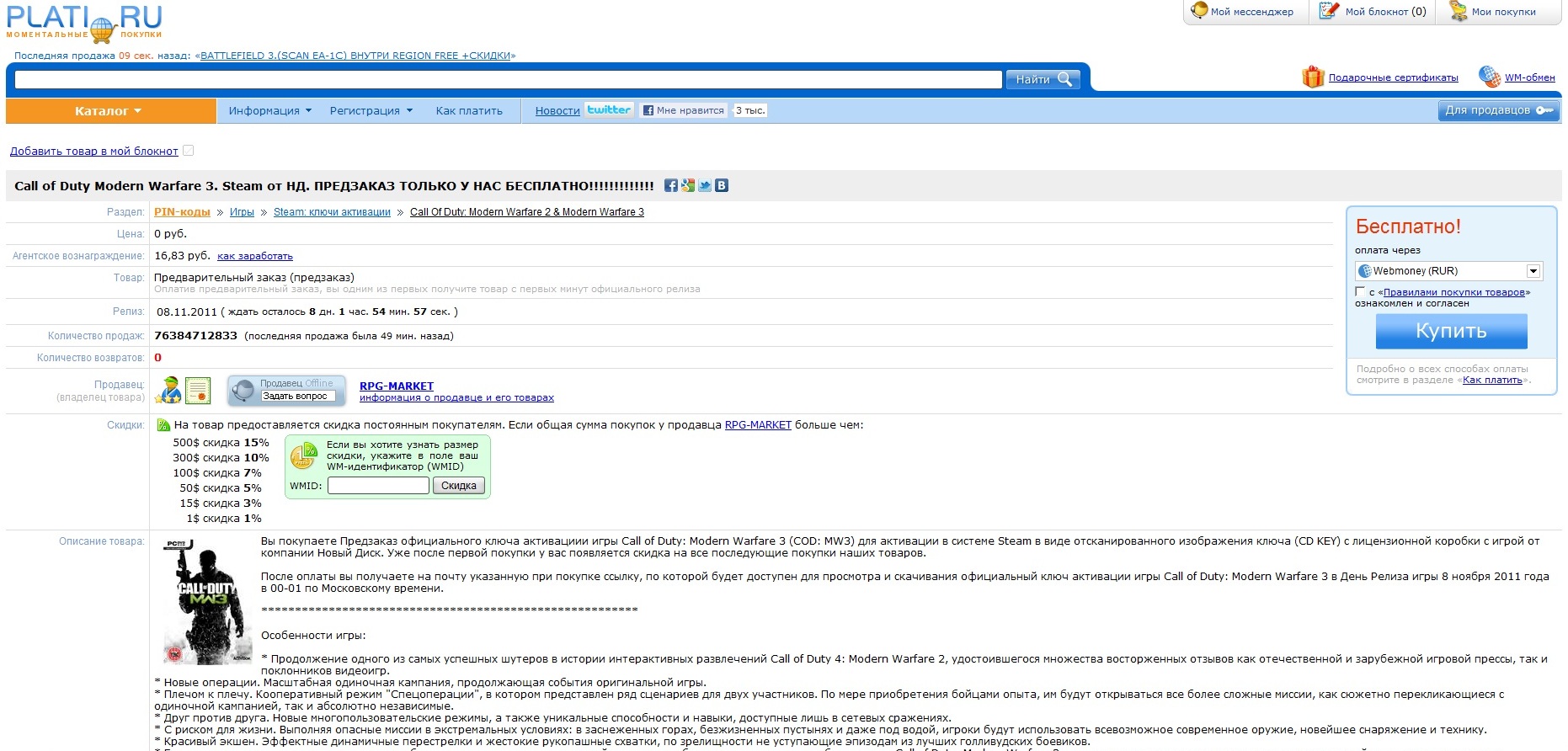
Task: Tick the add-to-notepad checkbox
Action: (x=189, y=151)
